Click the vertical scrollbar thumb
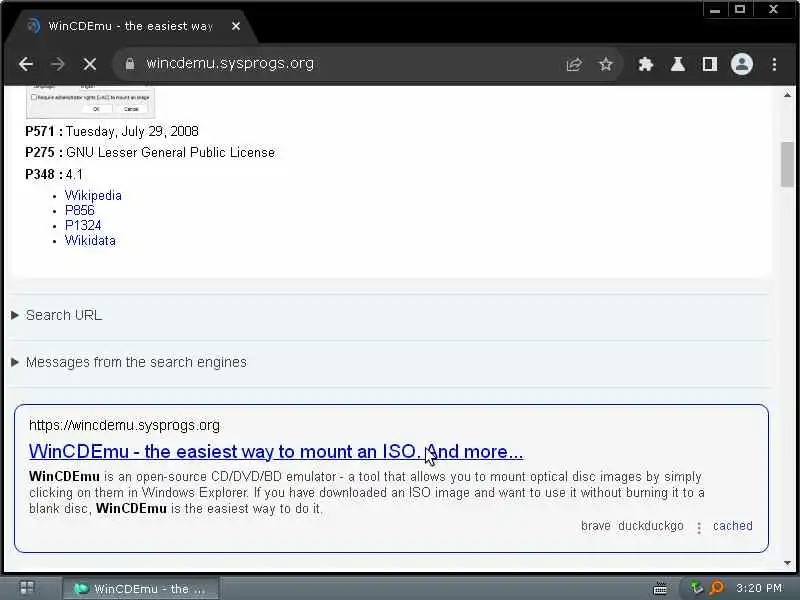This screenshot has width=800, height=600. 787,164
